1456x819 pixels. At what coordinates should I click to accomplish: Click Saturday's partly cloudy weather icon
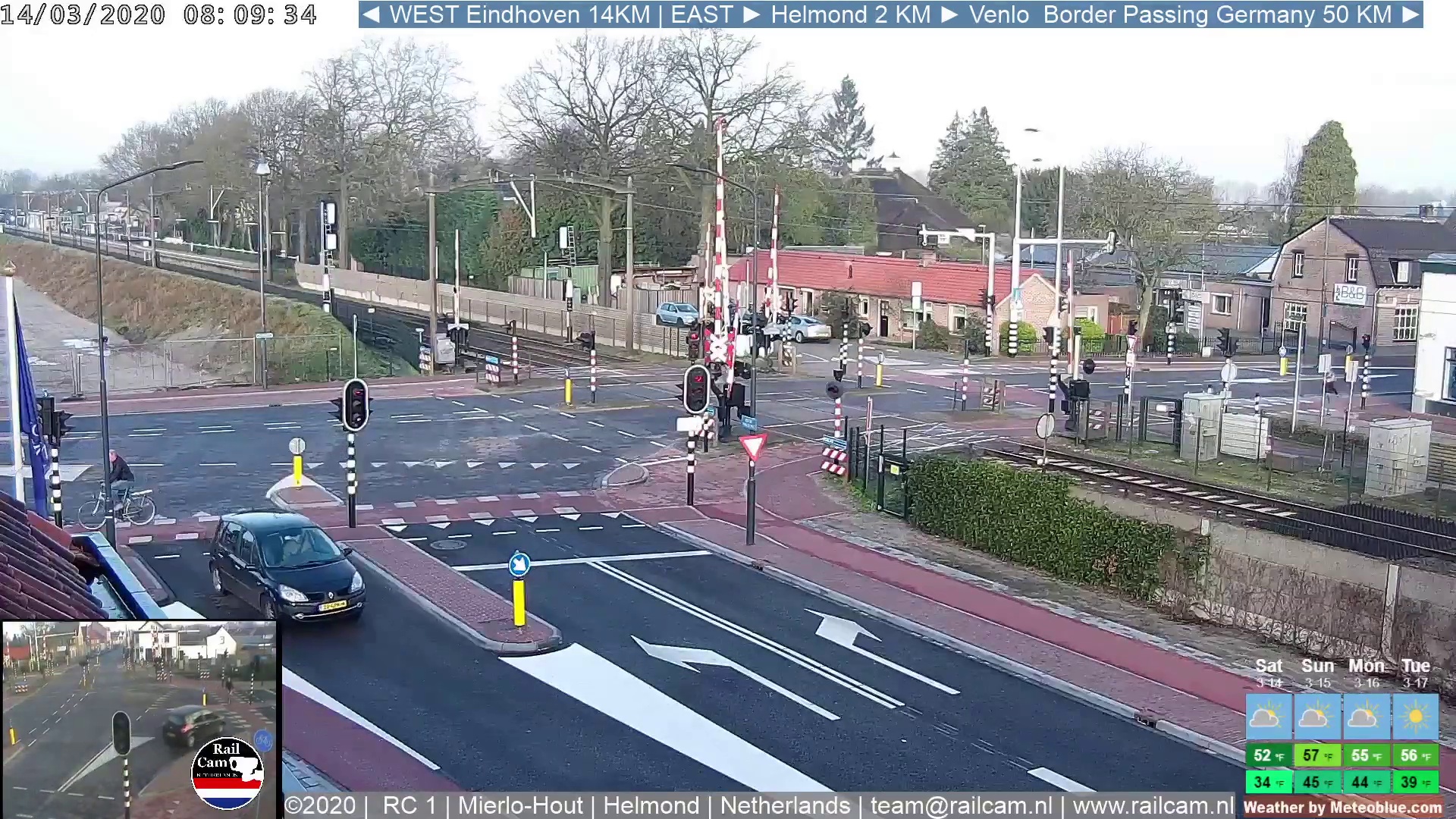pyautogui.click(x=1268, y=717)
